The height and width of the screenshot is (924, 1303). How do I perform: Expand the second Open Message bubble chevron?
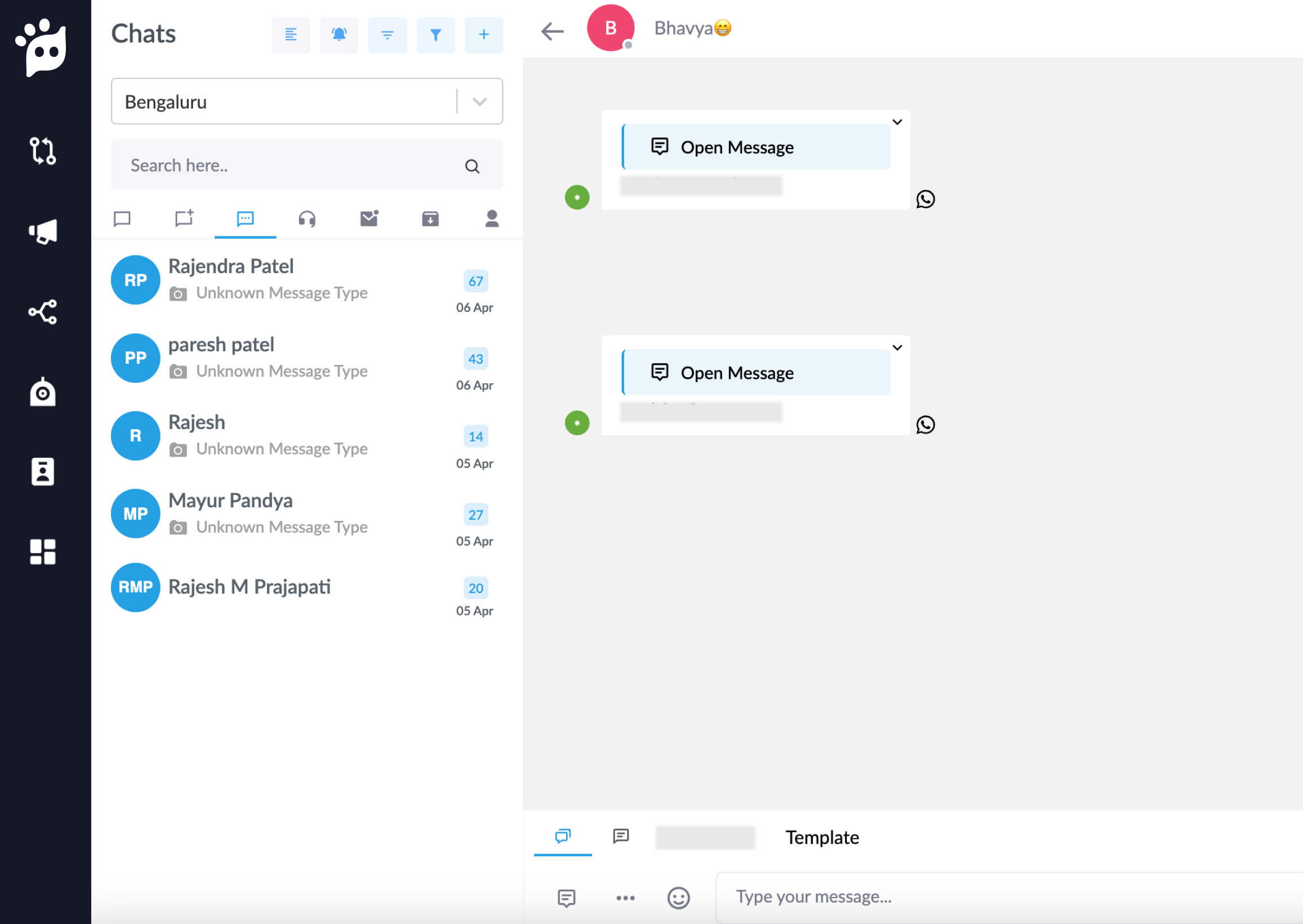tap(897, 347)
